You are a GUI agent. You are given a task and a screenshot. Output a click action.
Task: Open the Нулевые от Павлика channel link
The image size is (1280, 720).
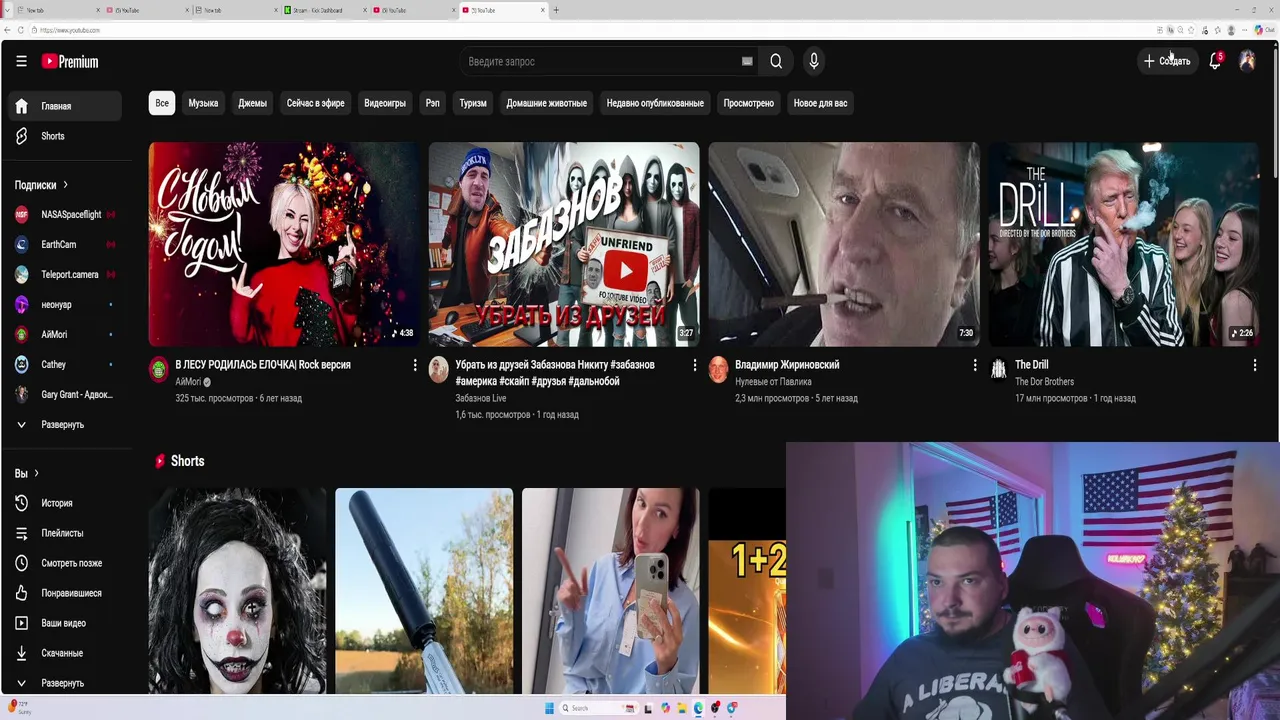tap(773, 382)
